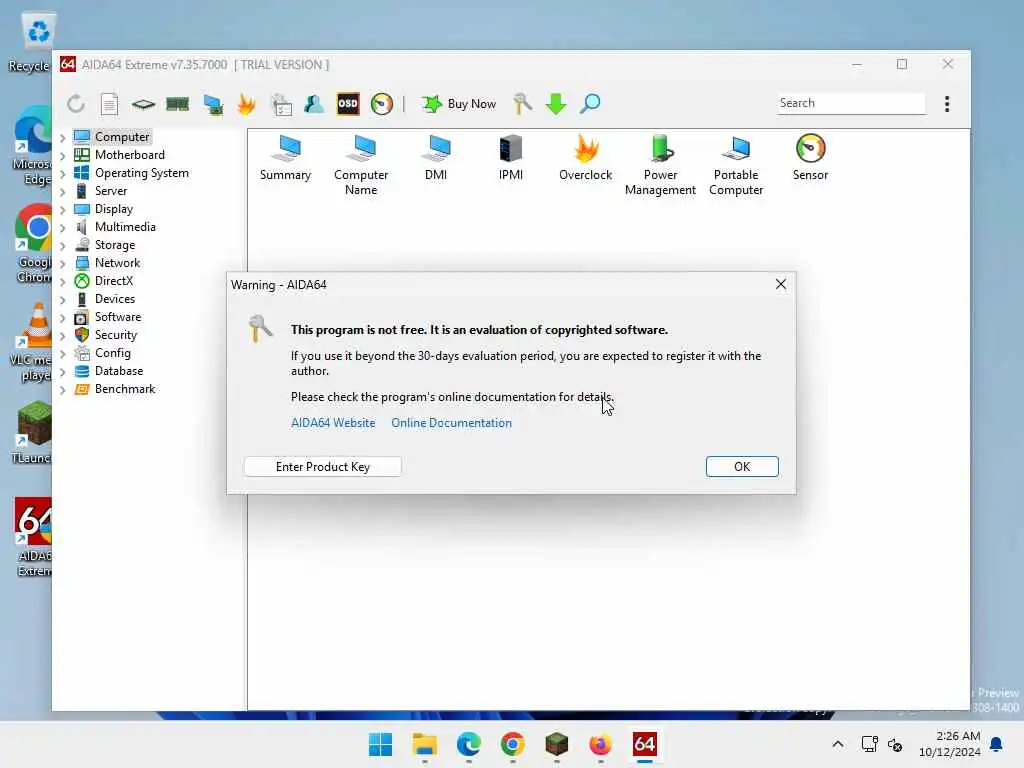
Task: Open the notification bell icon
Action: pos(997,744)
